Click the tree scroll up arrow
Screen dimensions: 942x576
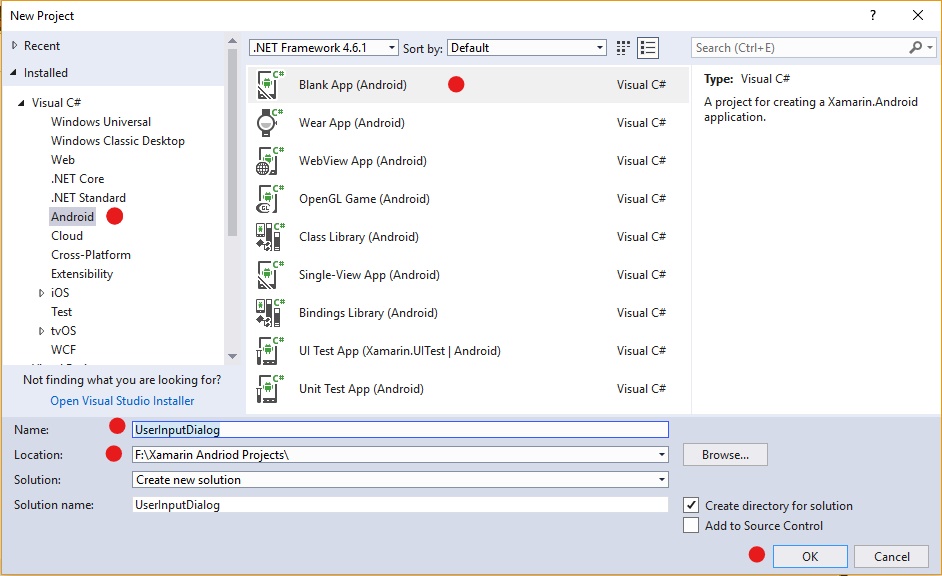point(232,41)
